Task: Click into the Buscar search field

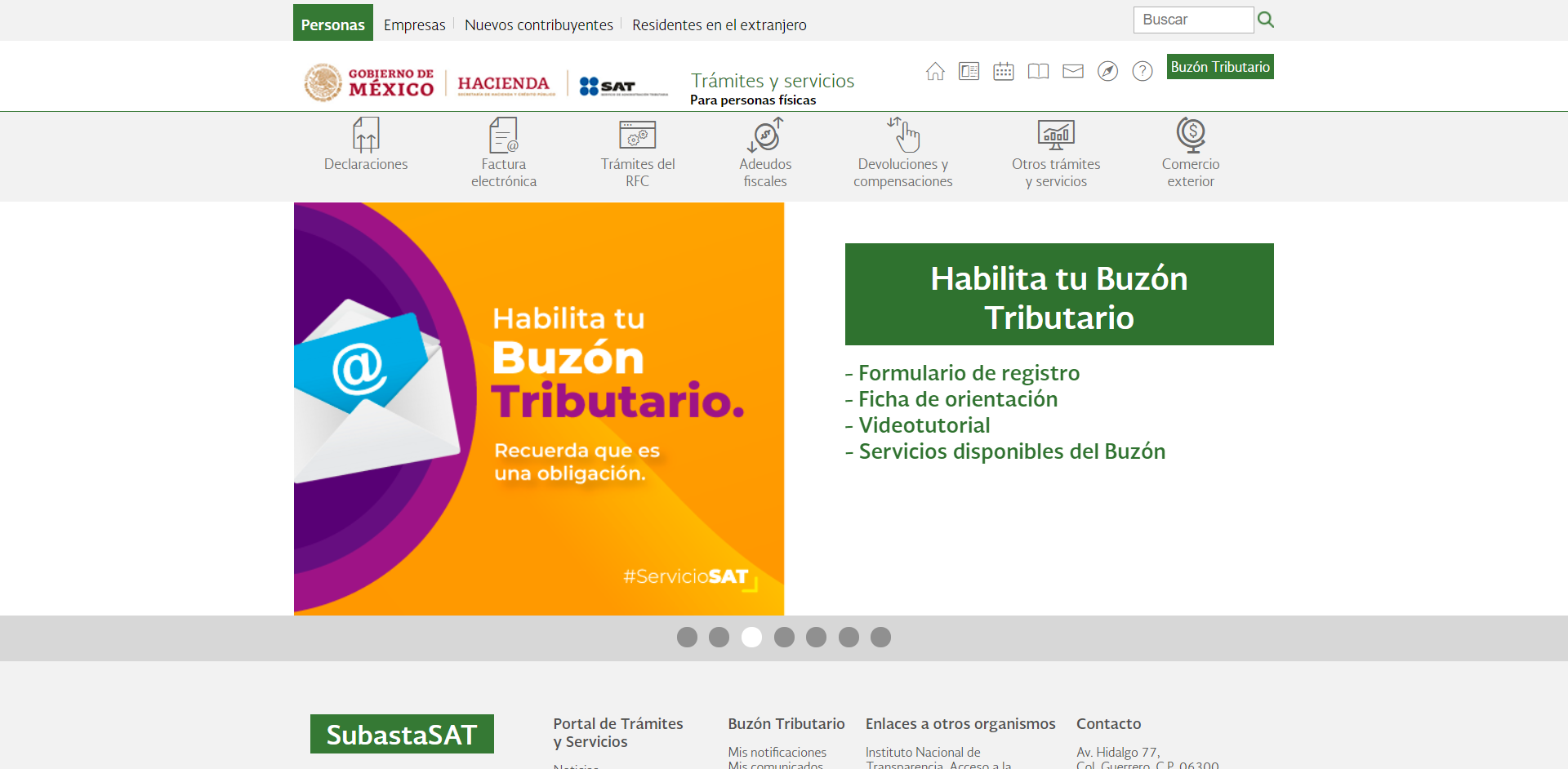Action: (x=1193, y=20)
